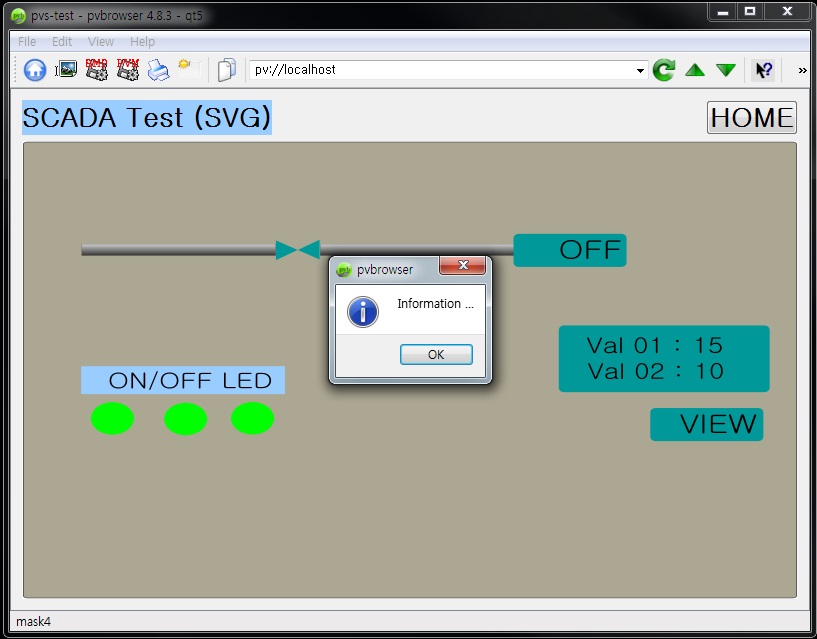Image resolution: width=817 pixels, height=639 pixels.
Task: Switch the OFF valve state to on
Action: [569, 250]
